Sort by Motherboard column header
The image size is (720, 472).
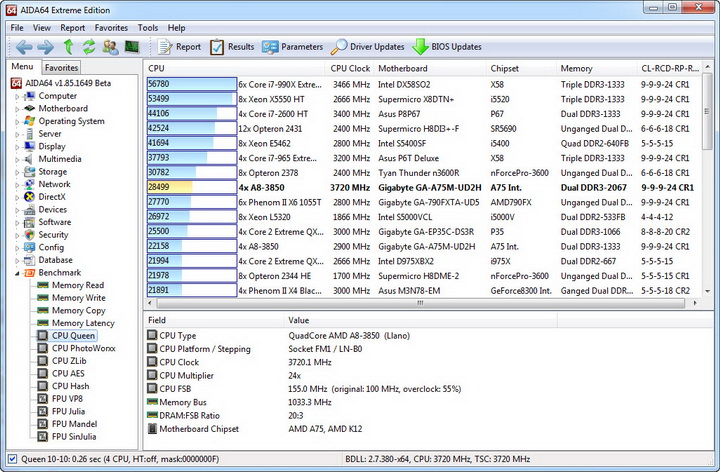point(430,68)
